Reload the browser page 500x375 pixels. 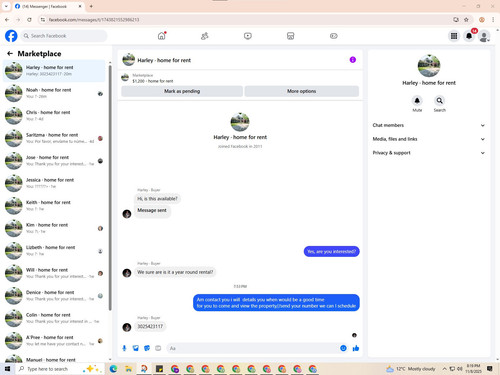click(29, 20)
